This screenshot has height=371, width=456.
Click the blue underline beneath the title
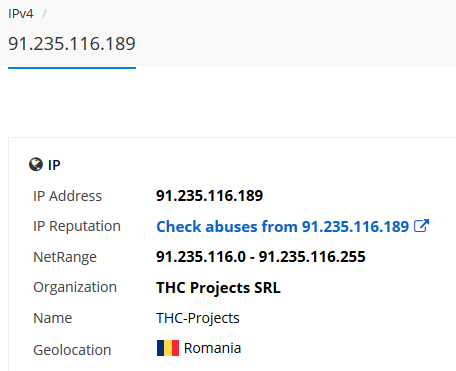point(72,68)
